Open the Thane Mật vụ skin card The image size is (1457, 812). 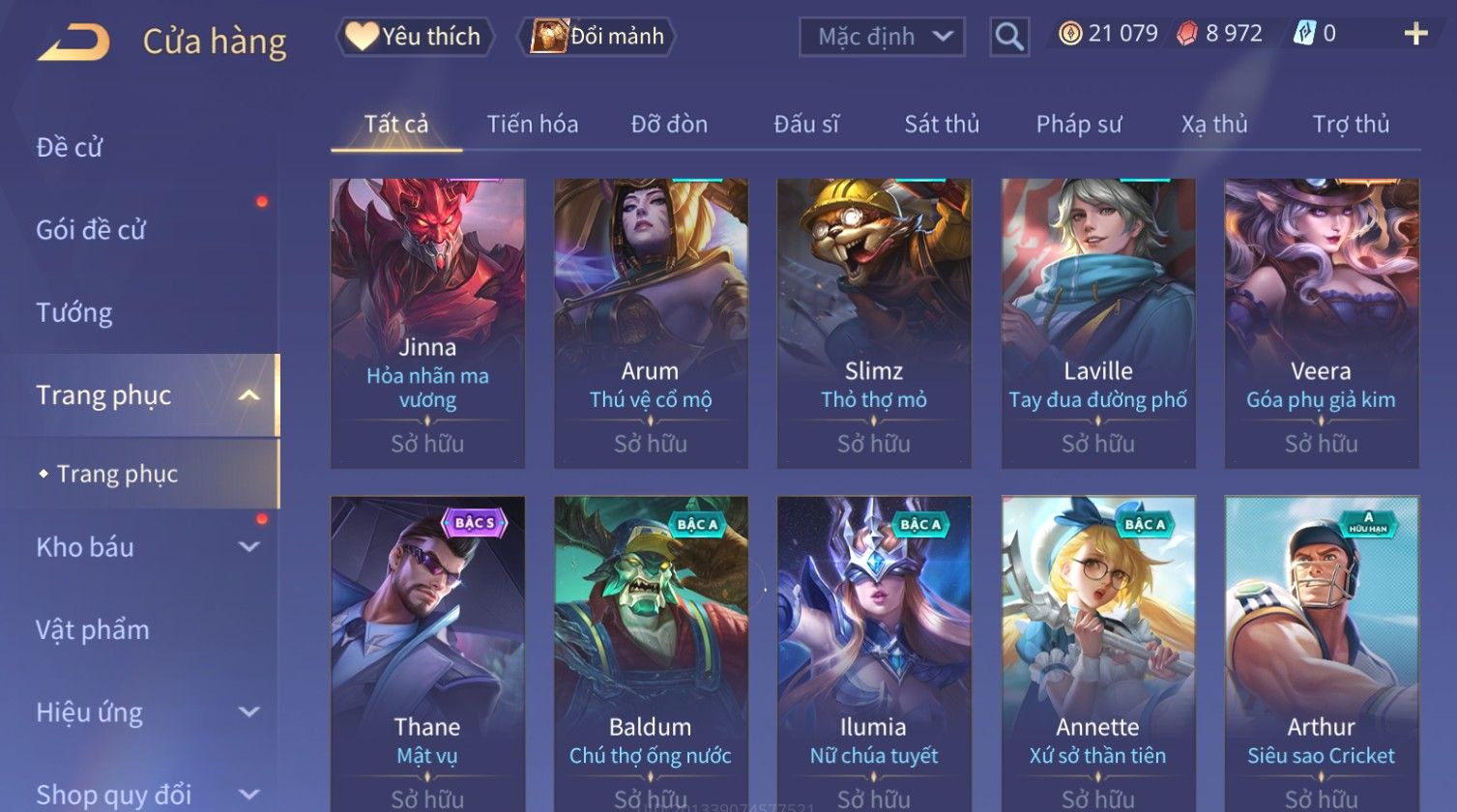pos(427,653)
